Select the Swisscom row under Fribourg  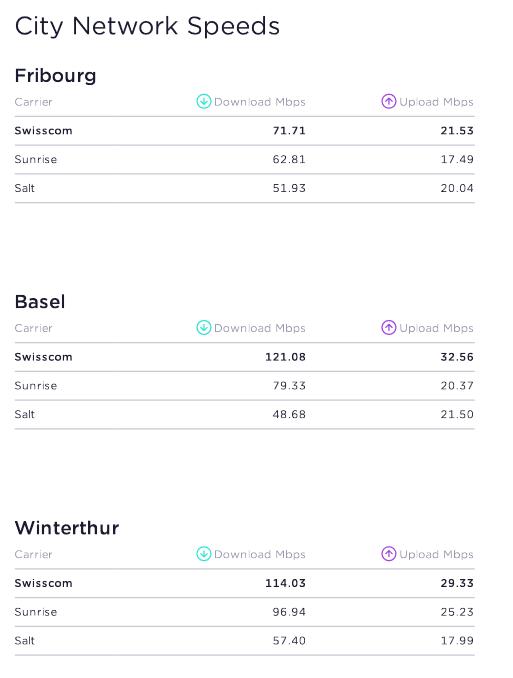[244, 131]
